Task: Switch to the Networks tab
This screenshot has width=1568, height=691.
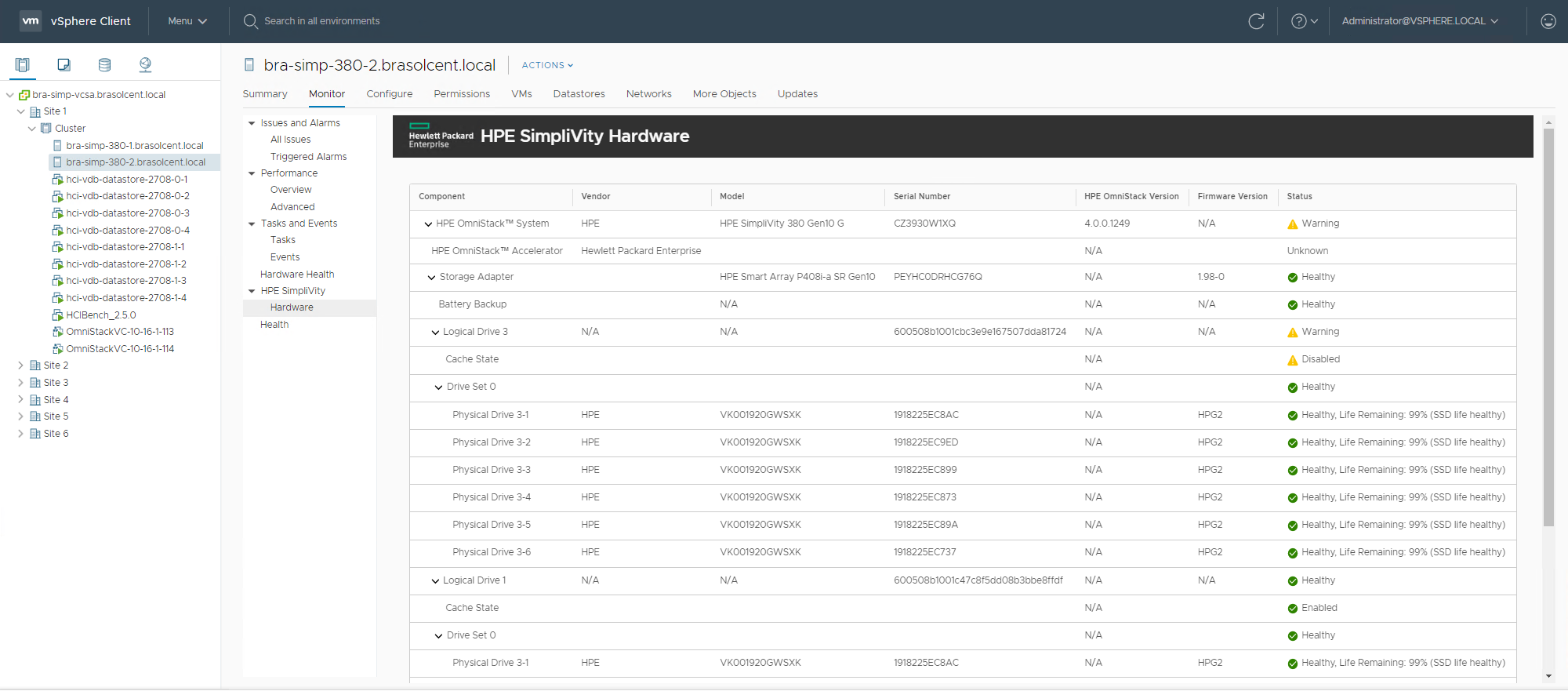Action: coord(649,94)
